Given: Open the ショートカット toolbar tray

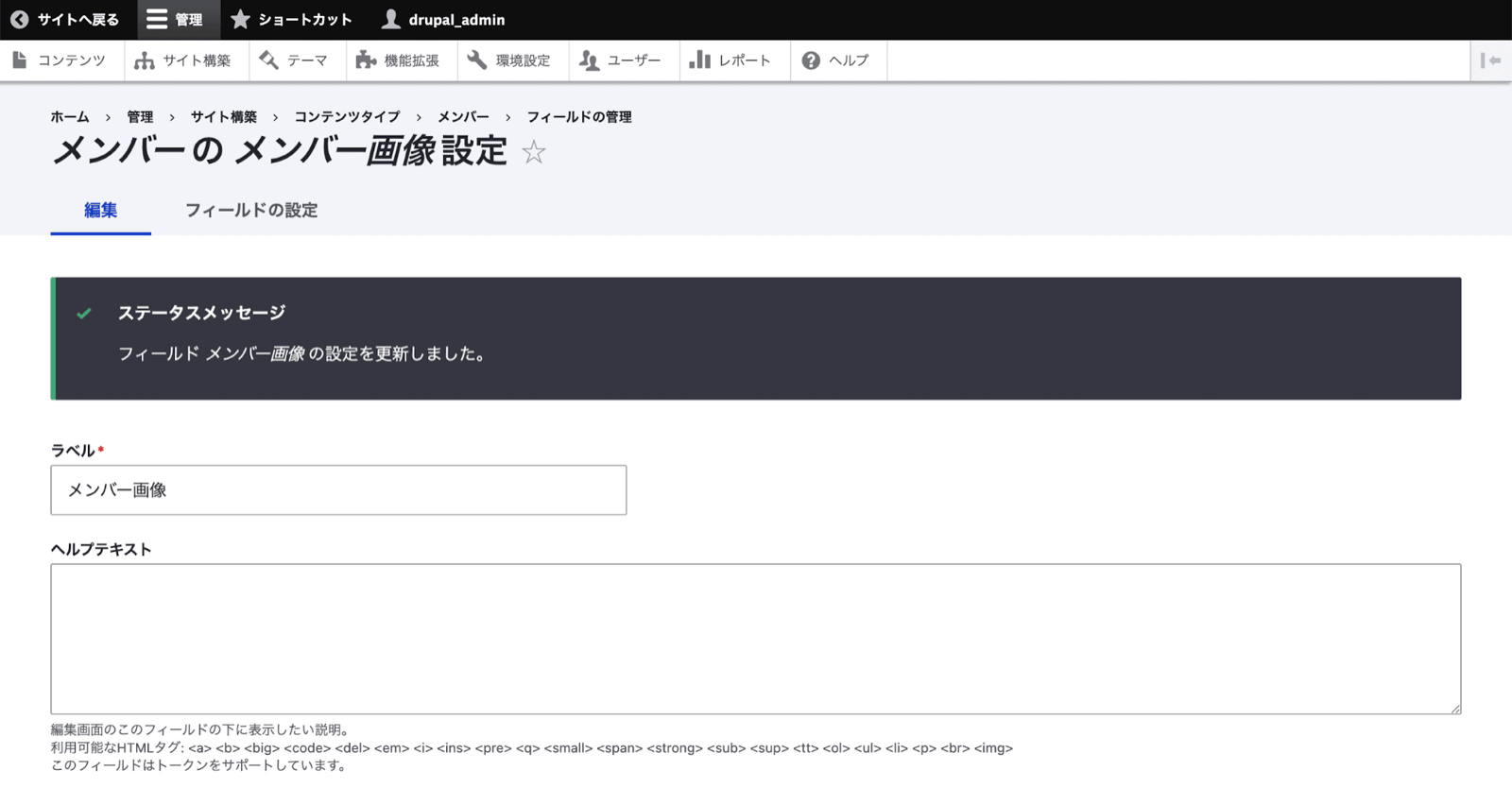Looking at the screenshot, I should [x=291, y=20].
